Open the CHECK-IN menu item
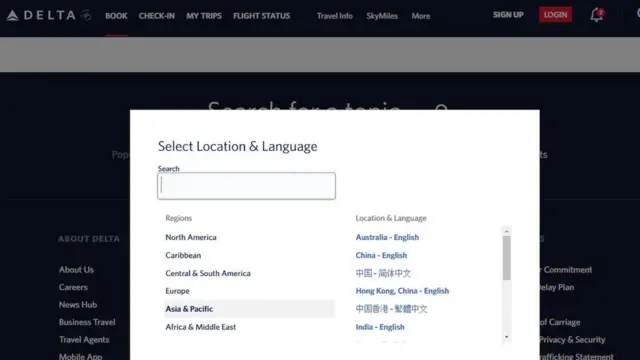Viewport: 640px width, 360px height. 157,16
